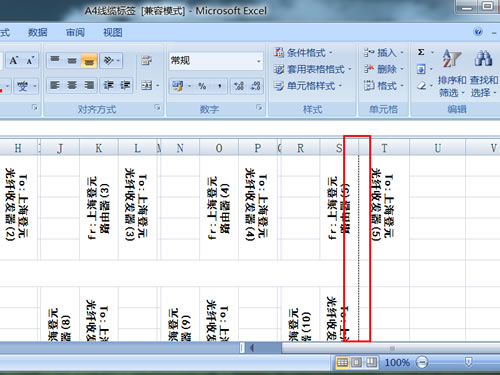Select column header T

pos(384,148)
